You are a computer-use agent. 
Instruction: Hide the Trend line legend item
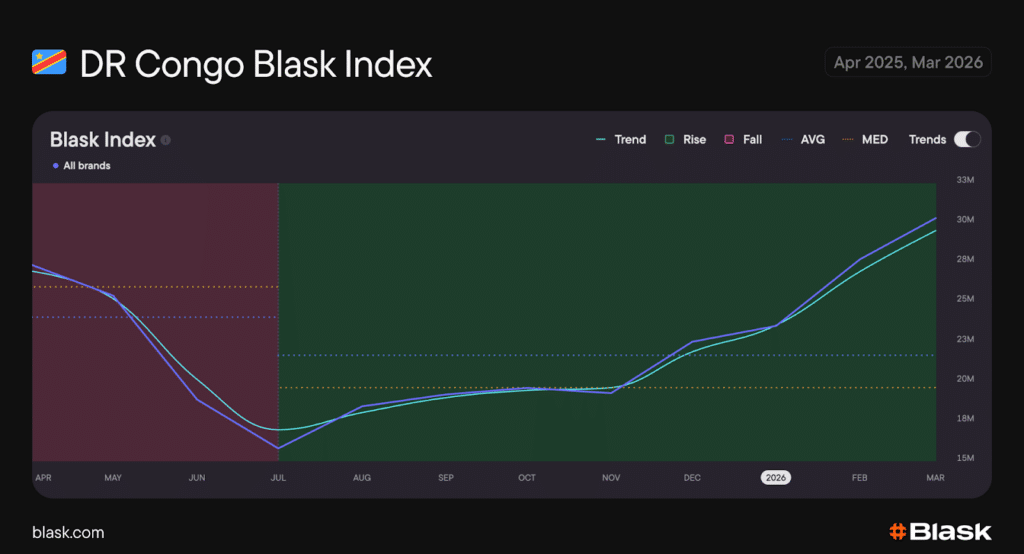(x=620, y=140)
